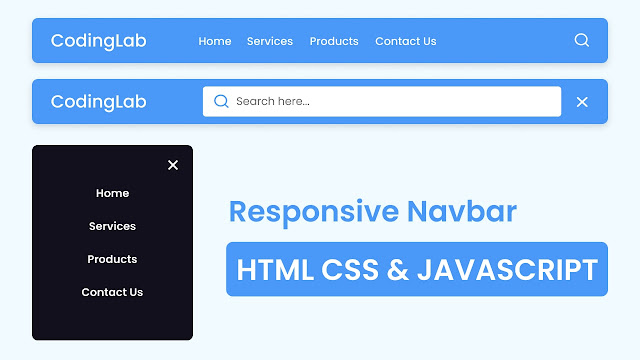Close the search bar with X icon
This screenshot has width=640, height=360.
coord(582,102)
